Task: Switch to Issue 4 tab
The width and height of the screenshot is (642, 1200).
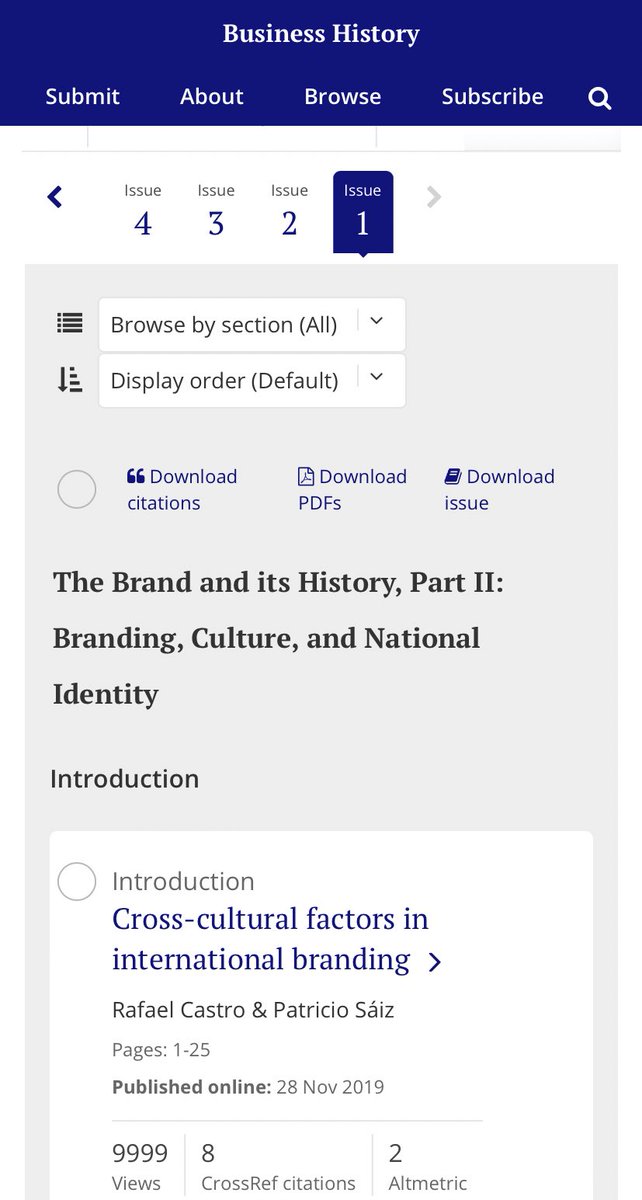Action: (x=143, y=212)
